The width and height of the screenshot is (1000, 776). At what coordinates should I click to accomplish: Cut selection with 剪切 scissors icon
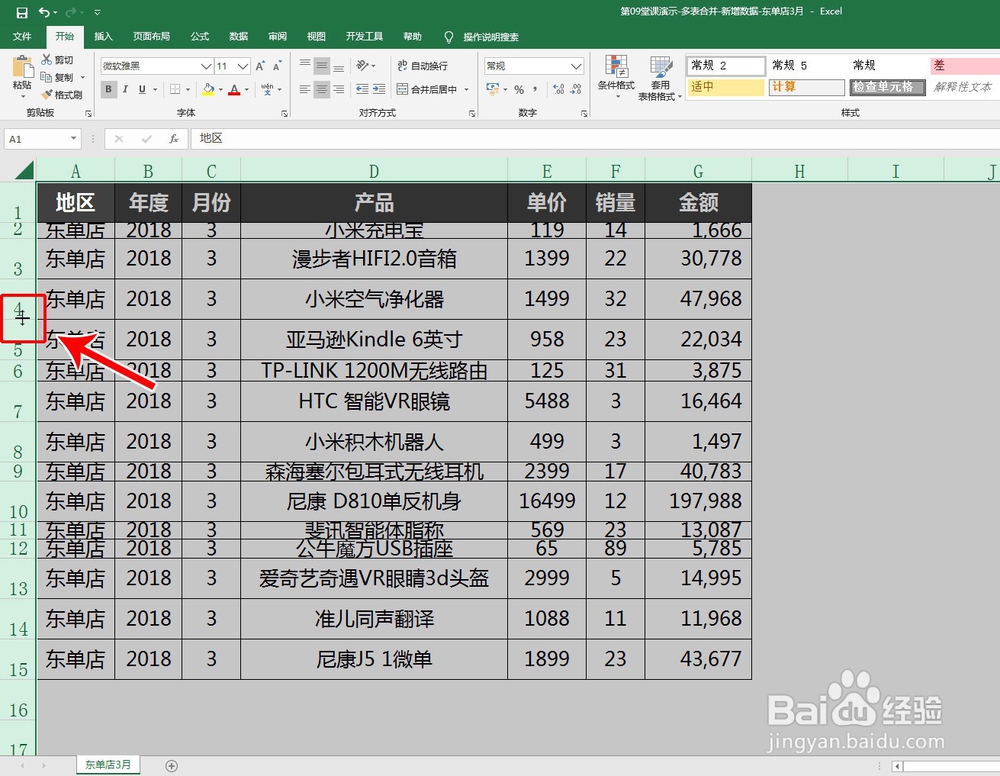(x=57, y=60)
